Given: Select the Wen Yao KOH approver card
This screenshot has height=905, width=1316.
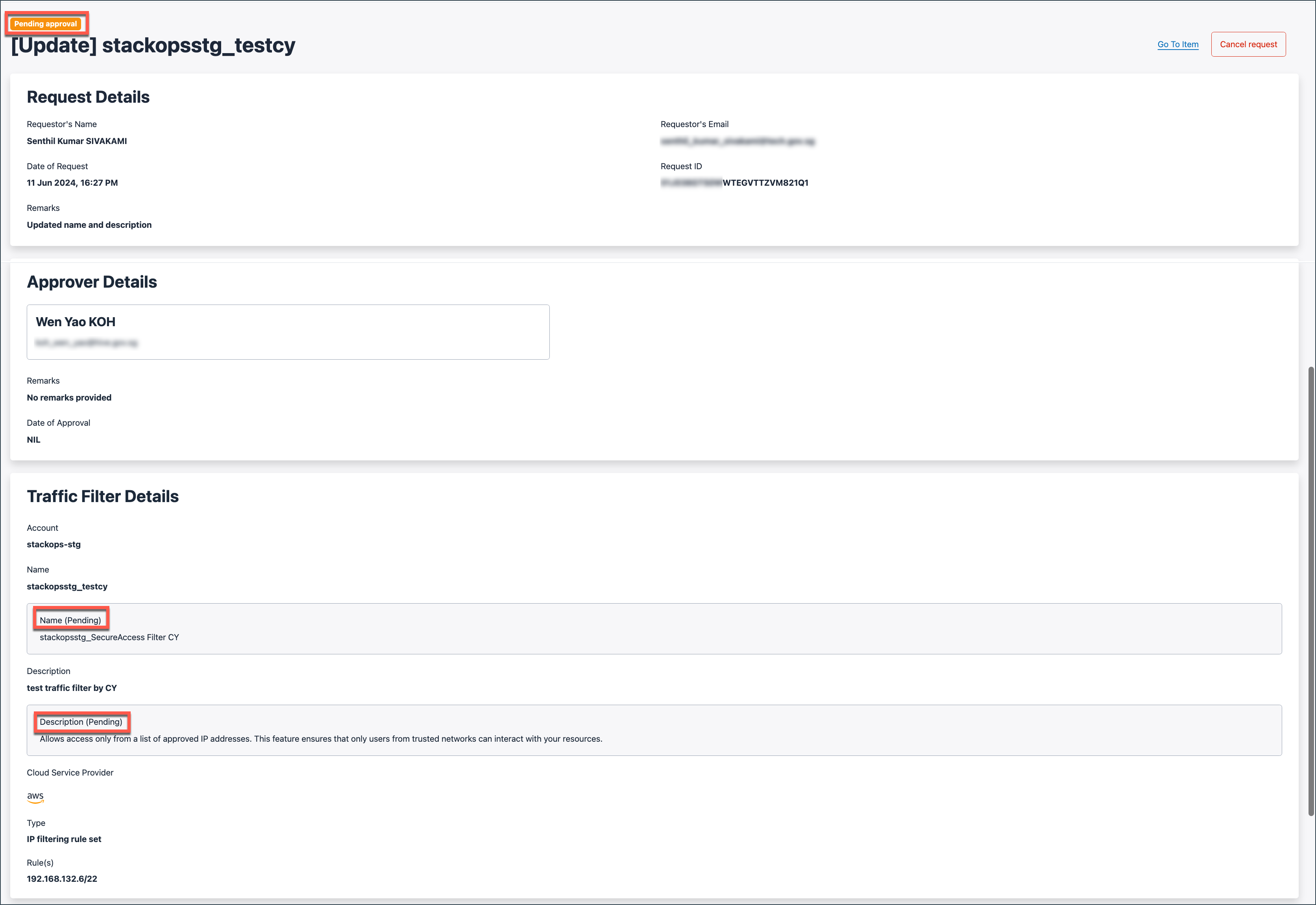Looking at the screenshot, I should [288, 332].
